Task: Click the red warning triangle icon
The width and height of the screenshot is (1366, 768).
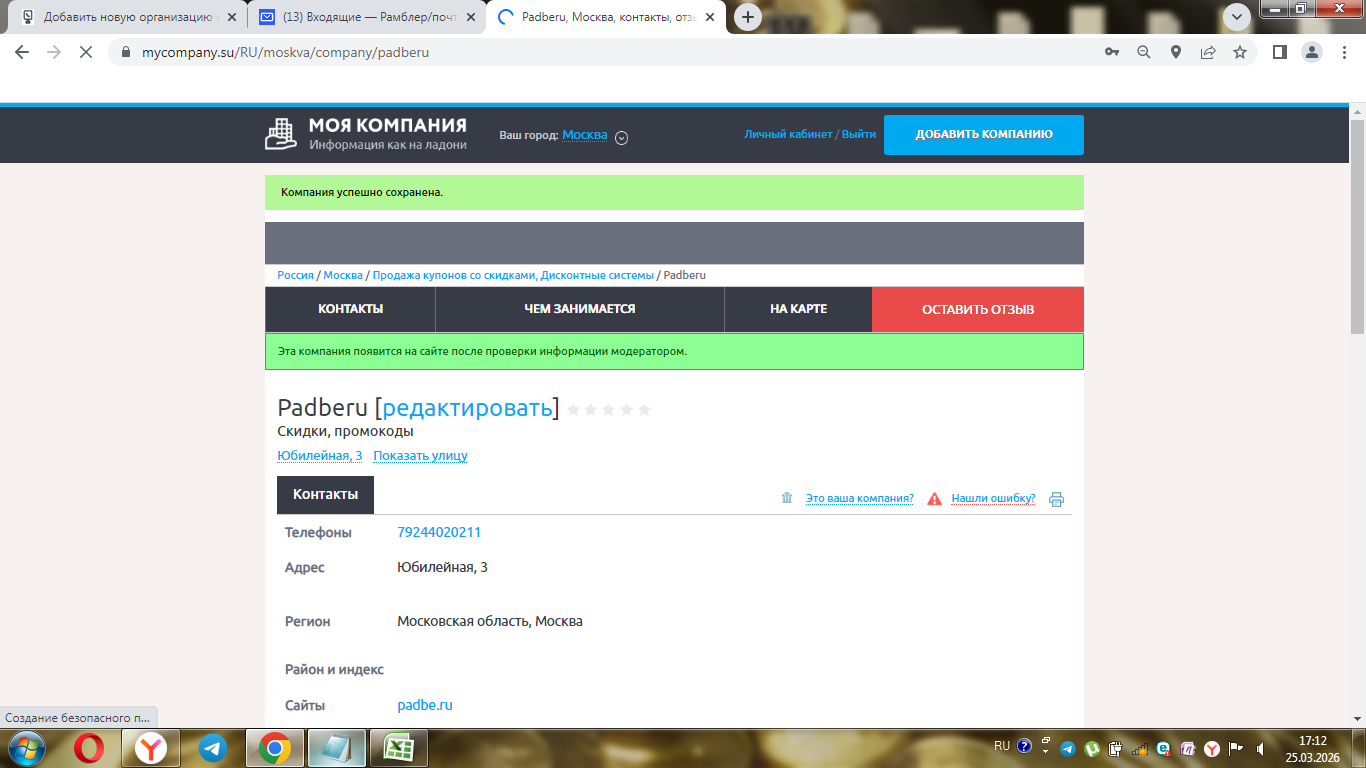Action: [934, 498]
